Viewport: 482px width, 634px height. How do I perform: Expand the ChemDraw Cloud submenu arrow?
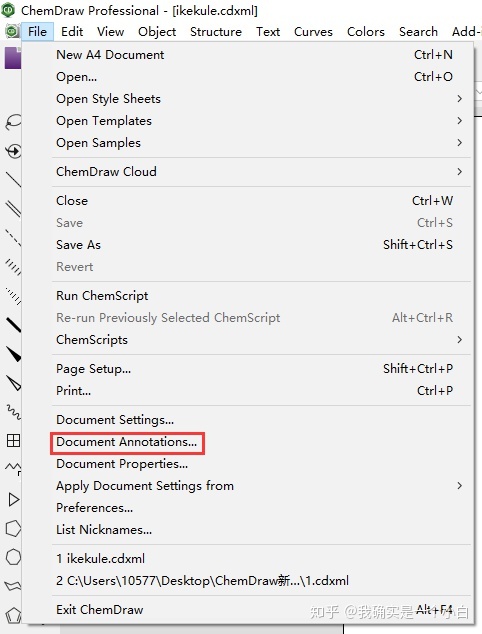point(459,171)
